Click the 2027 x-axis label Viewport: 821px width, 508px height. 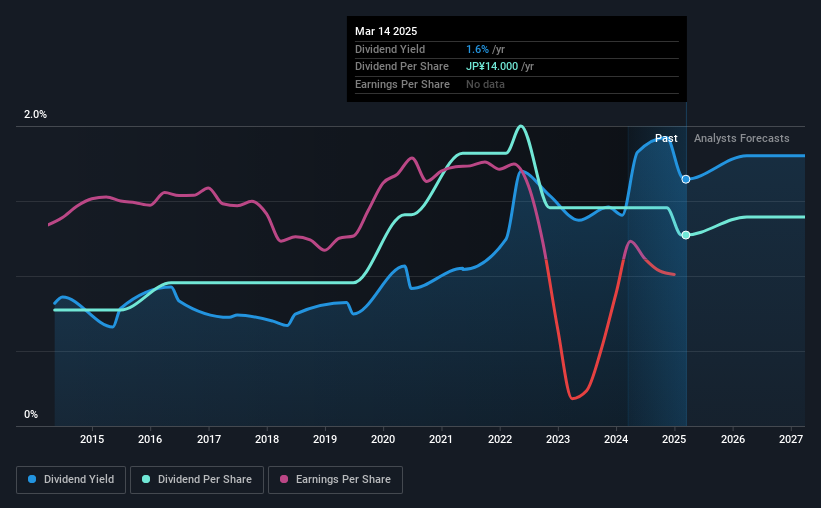(791, 439)
